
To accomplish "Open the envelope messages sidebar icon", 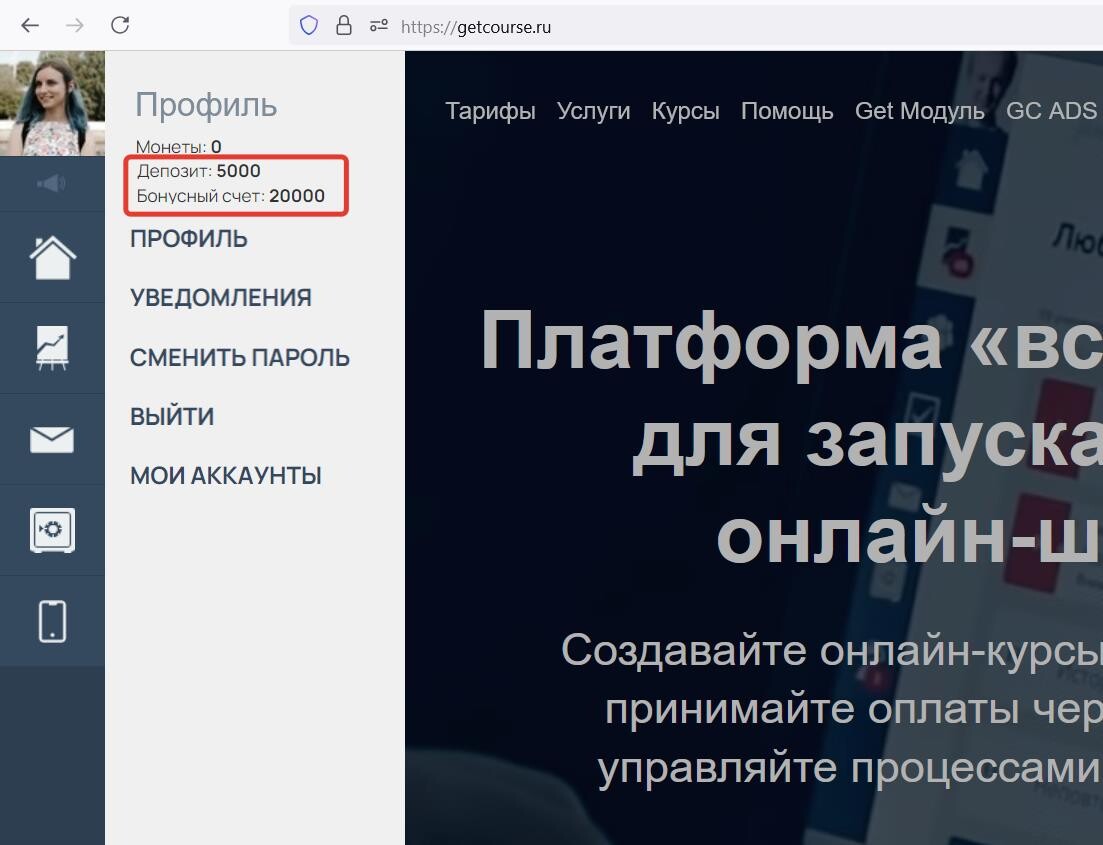I will (x=52, y=440).
